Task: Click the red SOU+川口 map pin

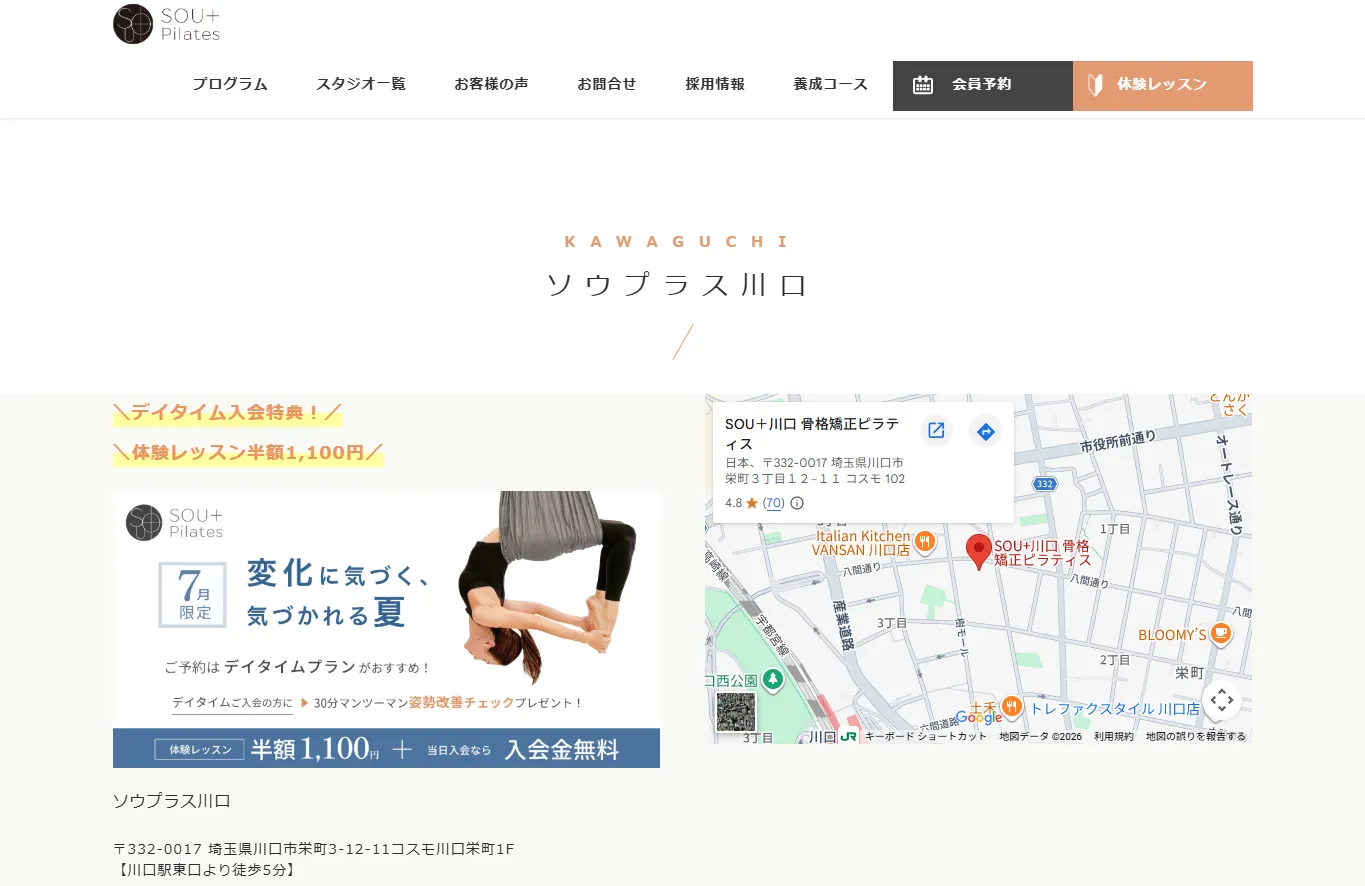Action: coord(979,552)
